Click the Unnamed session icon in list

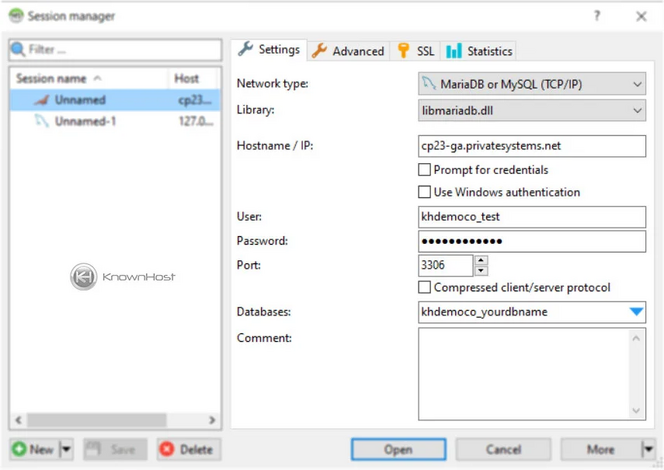point(41,100)
